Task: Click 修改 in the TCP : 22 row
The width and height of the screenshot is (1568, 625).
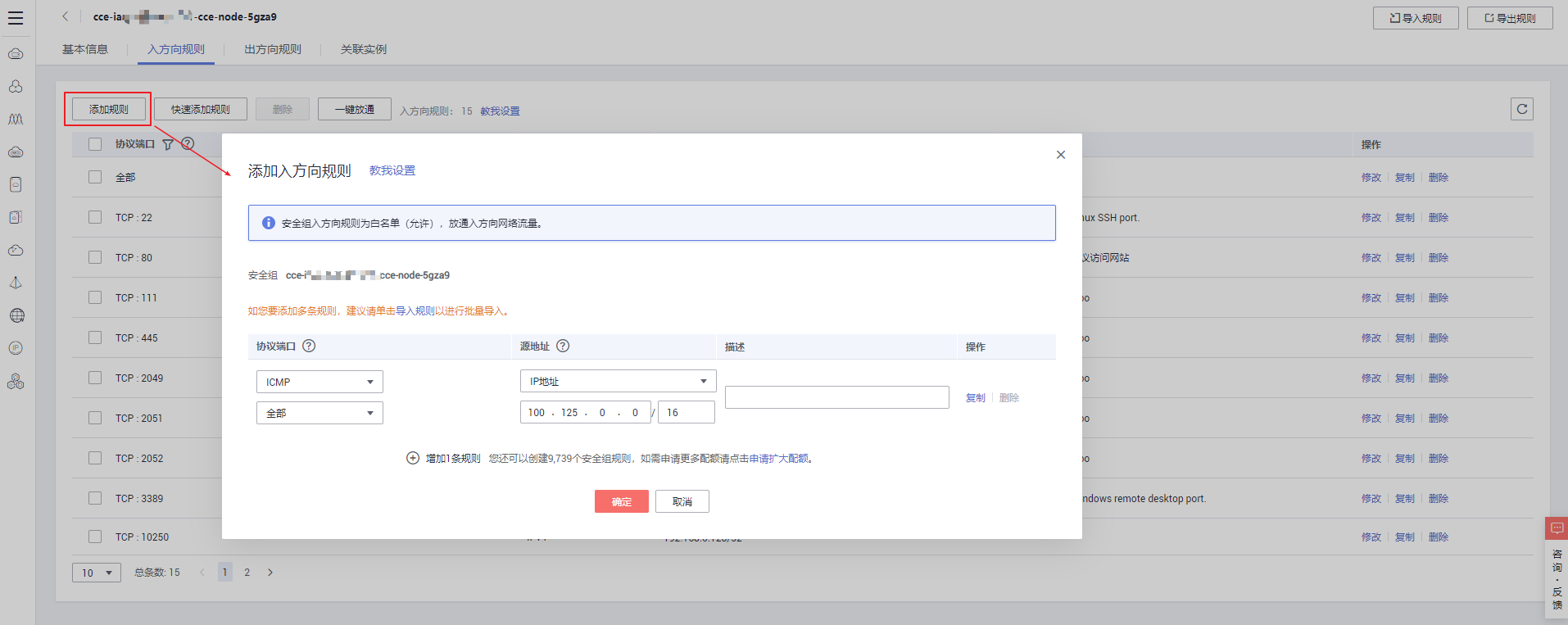Action: pos(1371,217)
